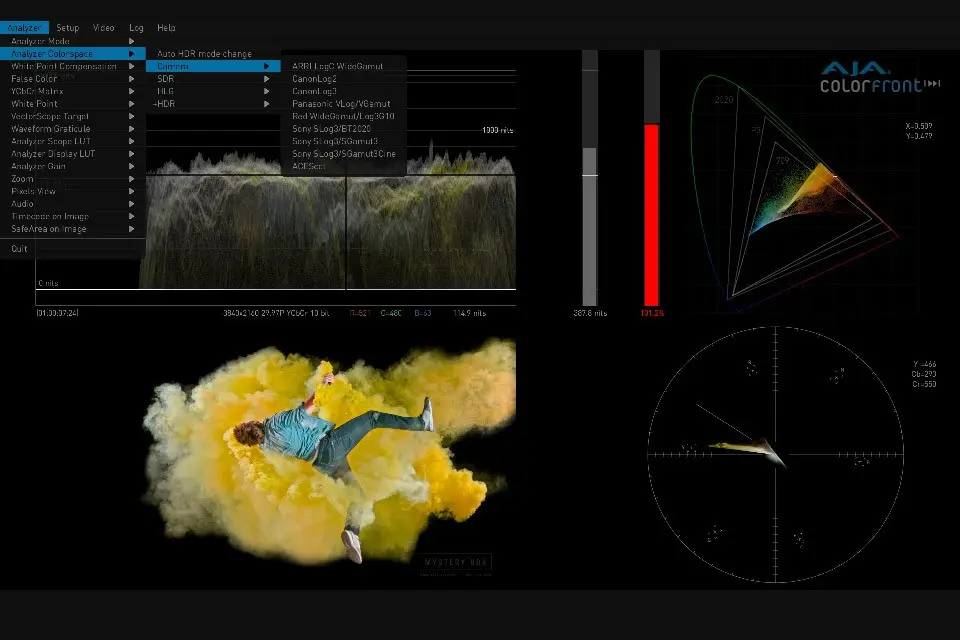Toggle Auto HDR mode change

(x=204, y=53)
